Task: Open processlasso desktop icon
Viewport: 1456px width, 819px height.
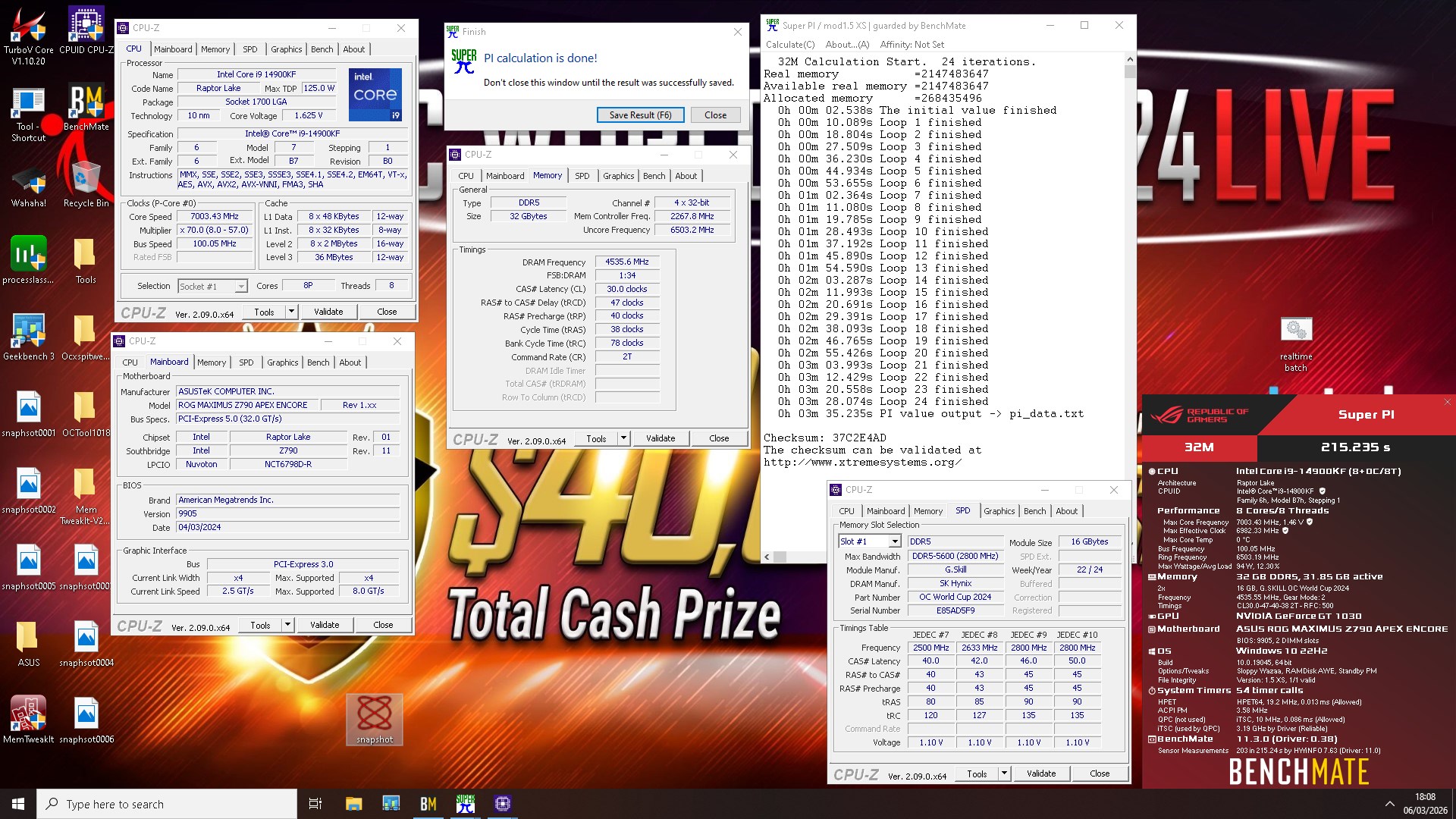Action: [28, 261]
